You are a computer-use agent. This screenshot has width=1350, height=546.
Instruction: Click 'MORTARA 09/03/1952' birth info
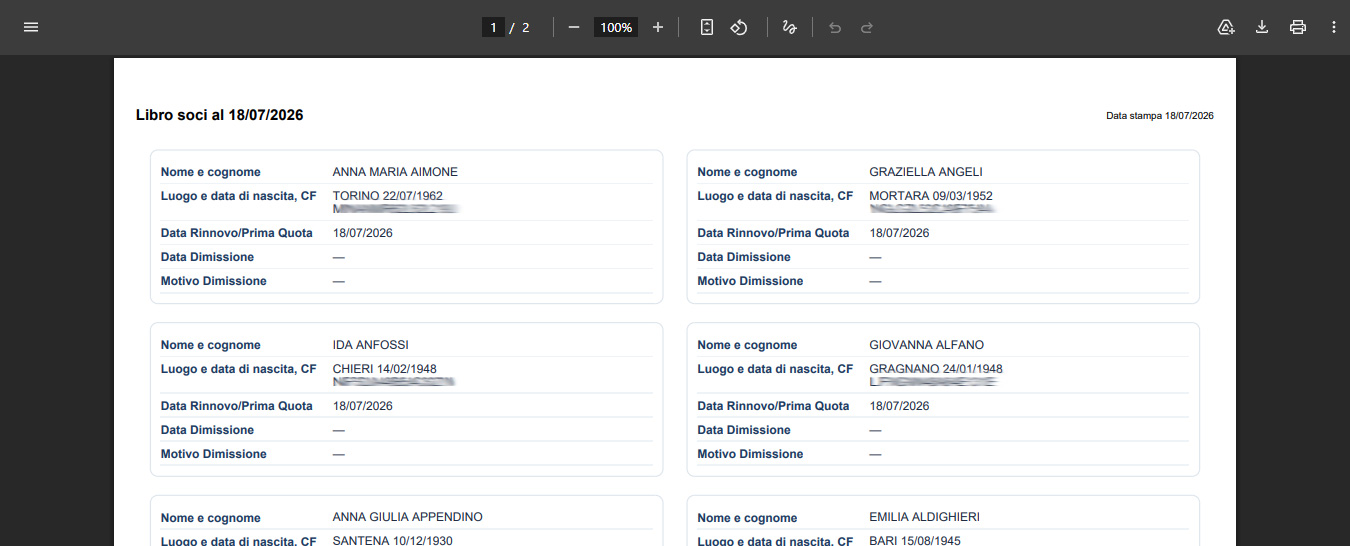pos(931,196)
